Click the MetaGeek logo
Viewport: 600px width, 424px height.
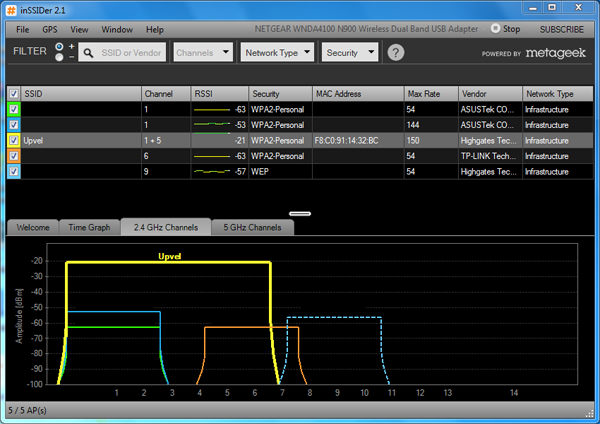(555, 54)
